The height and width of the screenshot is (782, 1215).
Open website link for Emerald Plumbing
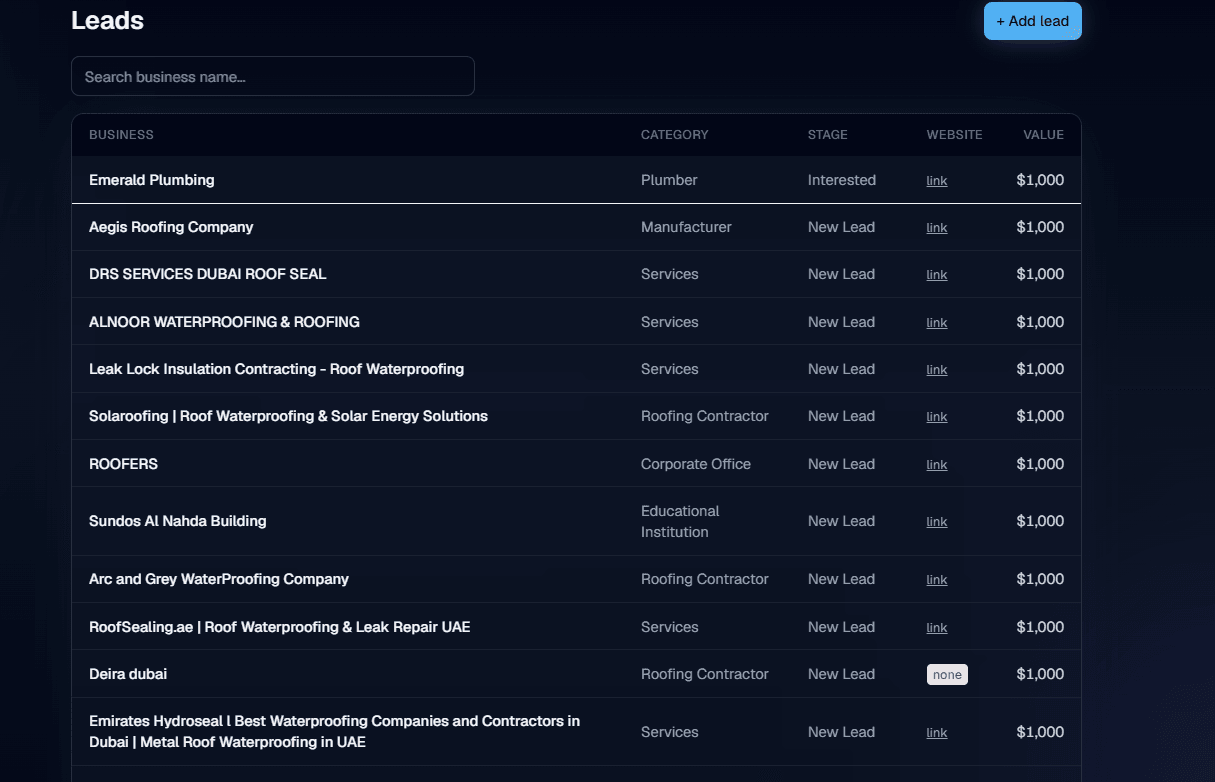coord(937,181)
